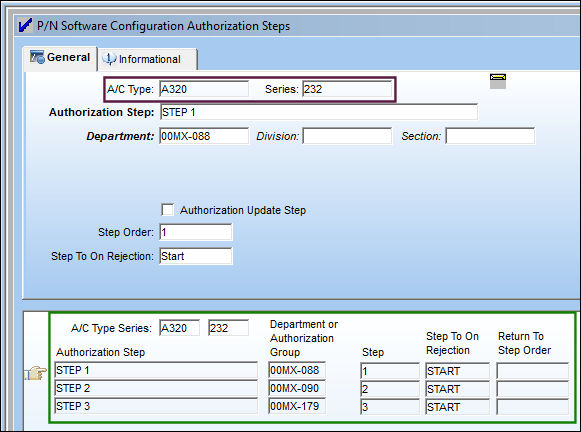581x432 pixels.
Task: Click Step cell with value 1
Action: pos(390,371)
